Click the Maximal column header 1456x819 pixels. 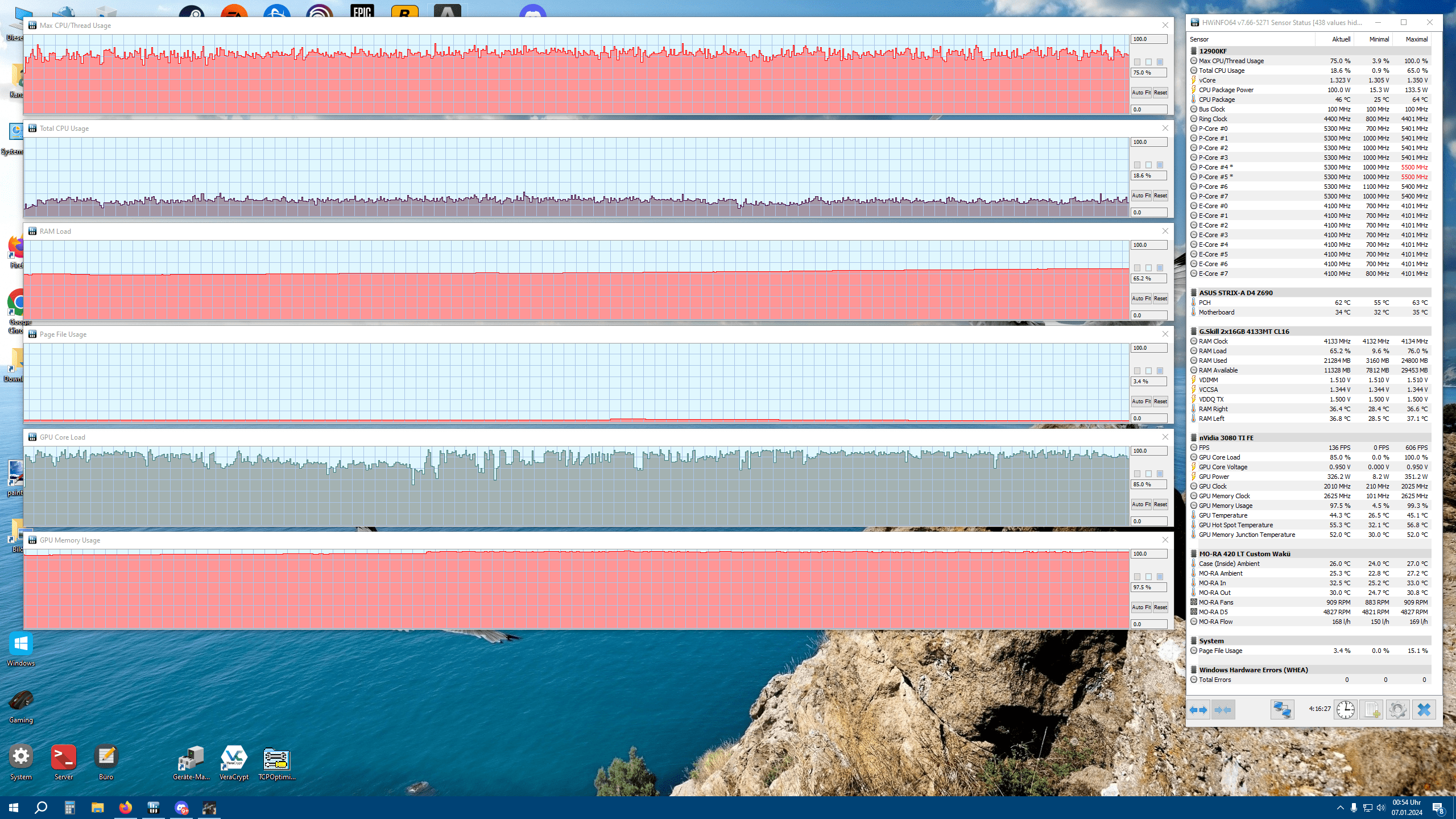click(1416, 39)
